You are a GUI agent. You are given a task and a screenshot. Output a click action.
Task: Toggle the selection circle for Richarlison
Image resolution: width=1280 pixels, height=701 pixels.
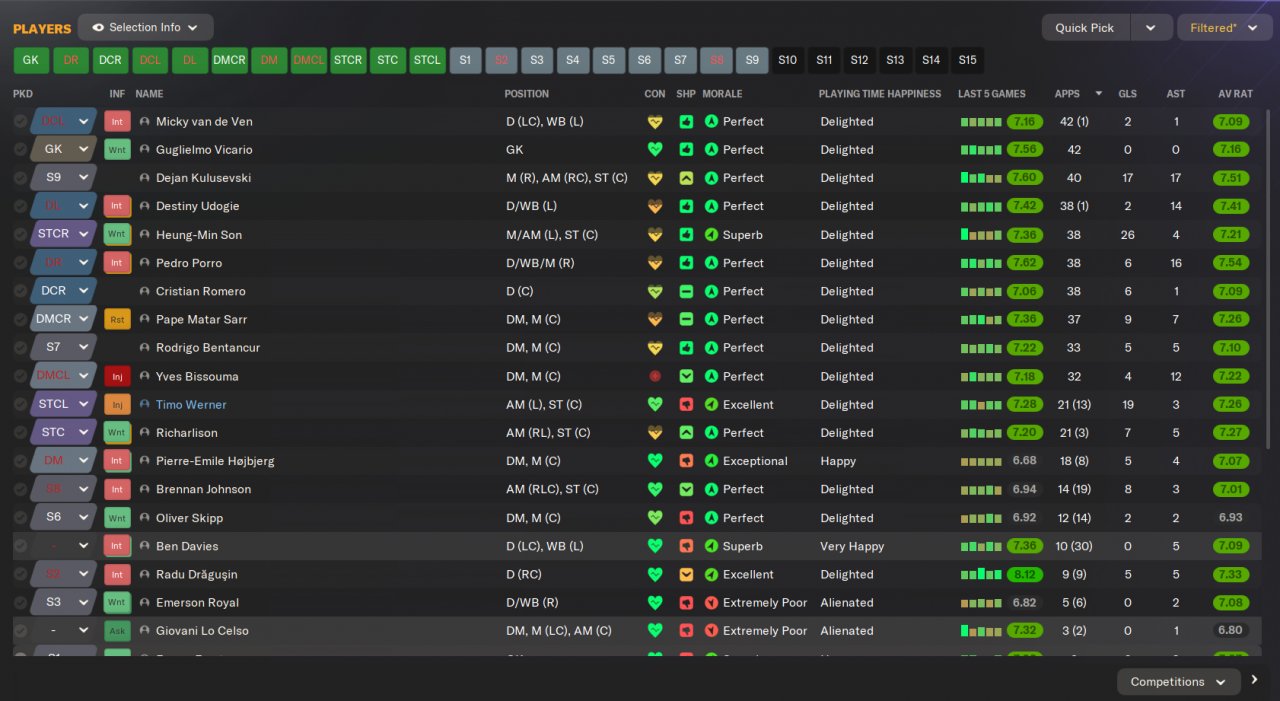tap(20, 433)
